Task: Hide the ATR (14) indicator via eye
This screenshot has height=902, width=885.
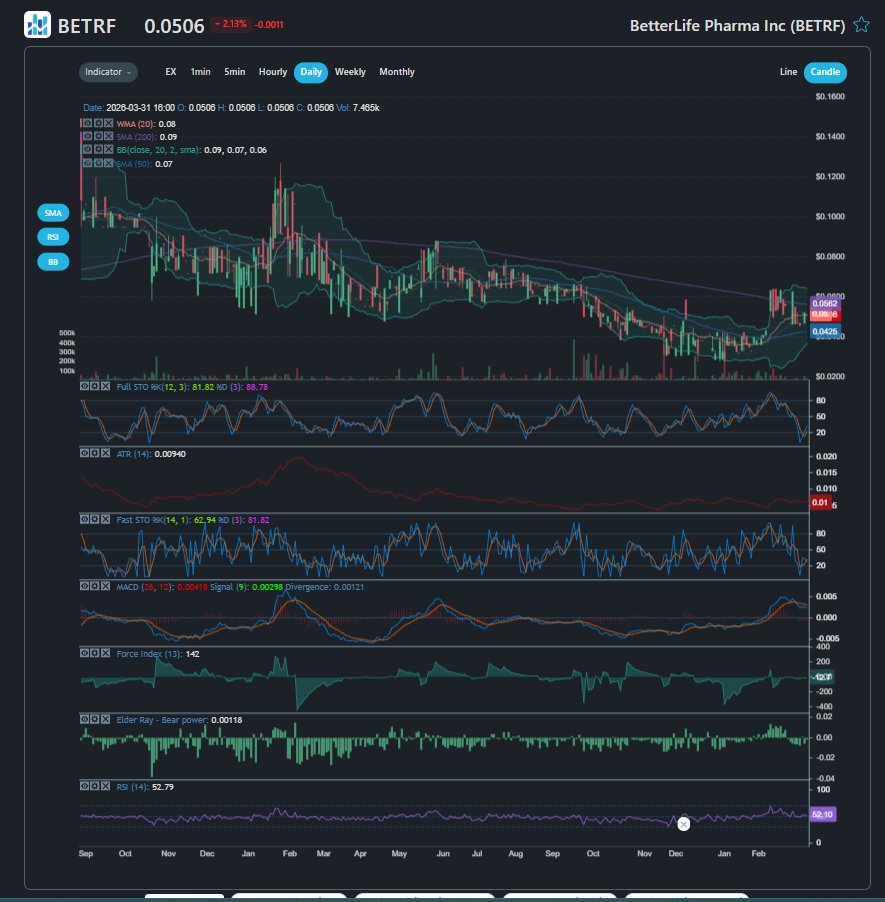Action: 85,453
